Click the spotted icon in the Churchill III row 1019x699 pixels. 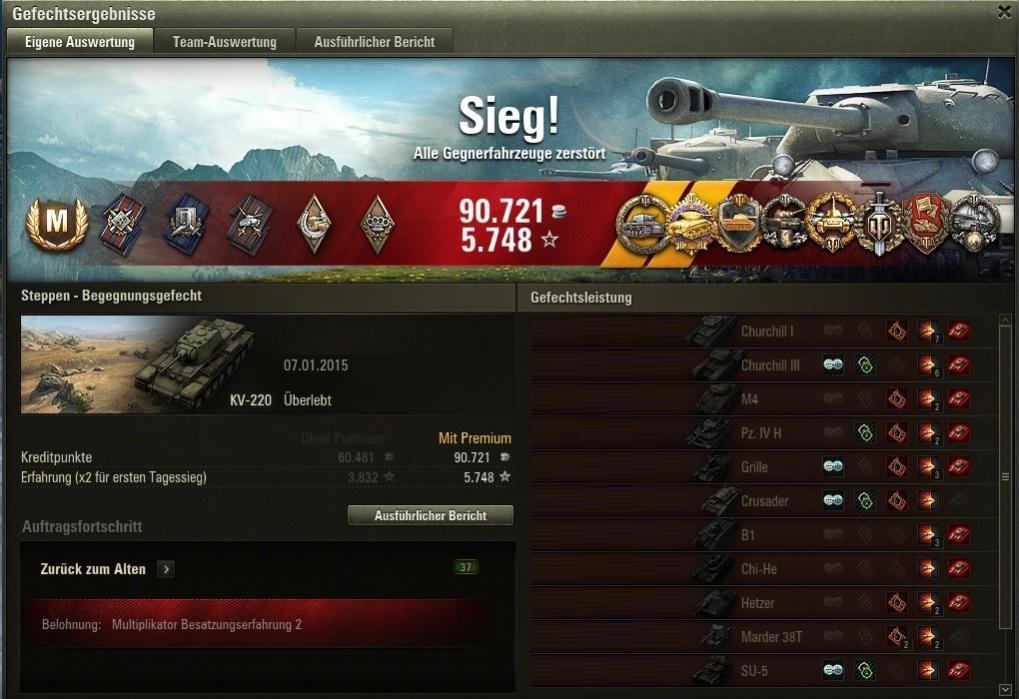point(833,365)
